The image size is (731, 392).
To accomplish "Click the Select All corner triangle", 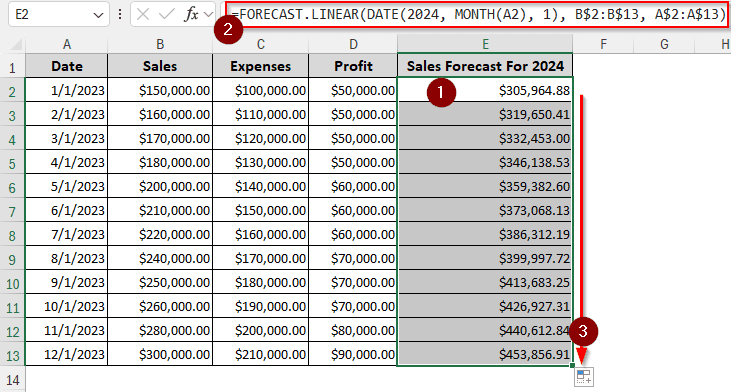I will point(16,45).
